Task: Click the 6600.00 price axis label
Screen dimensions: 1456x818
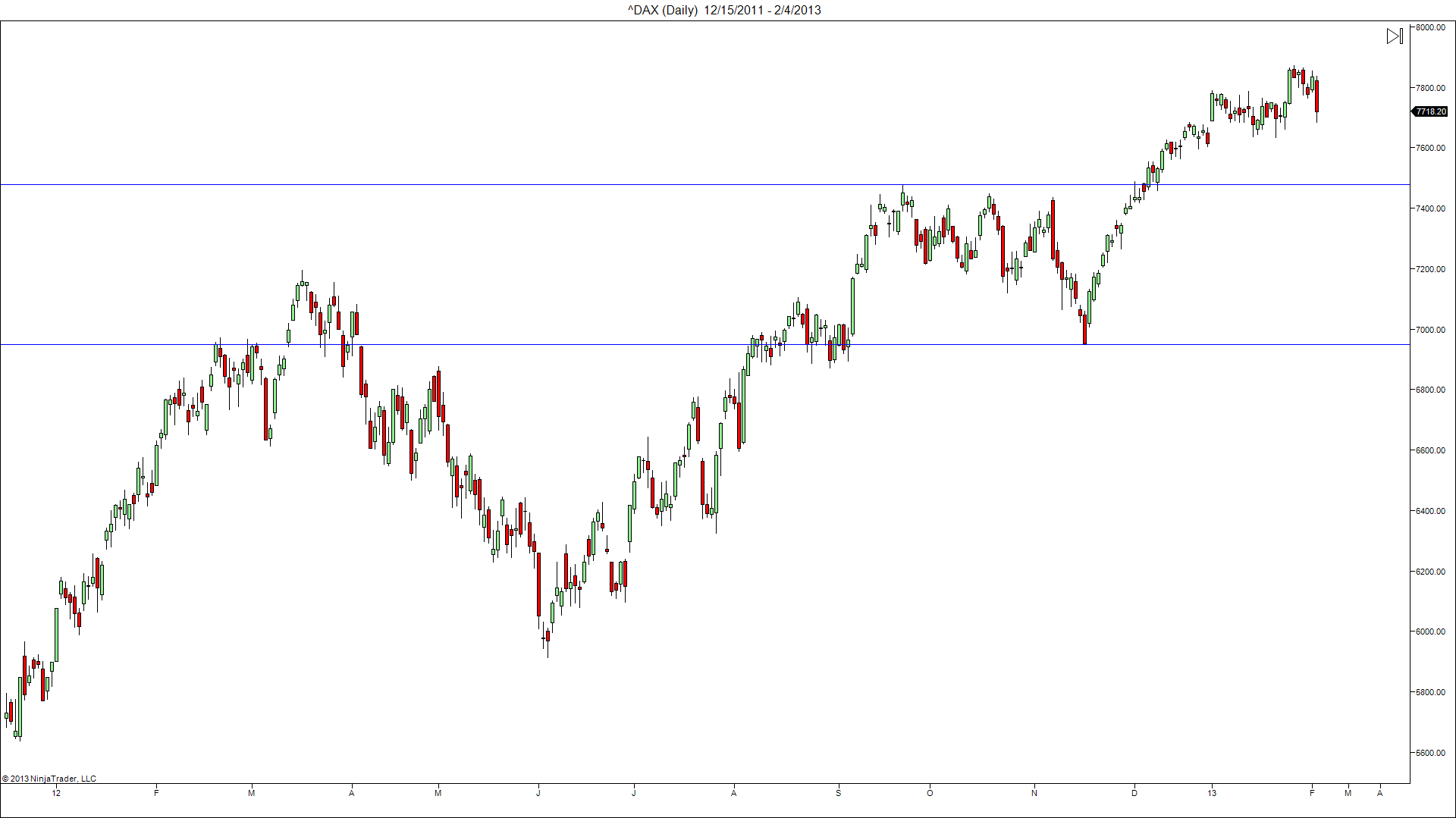Action: [1430, 450]
